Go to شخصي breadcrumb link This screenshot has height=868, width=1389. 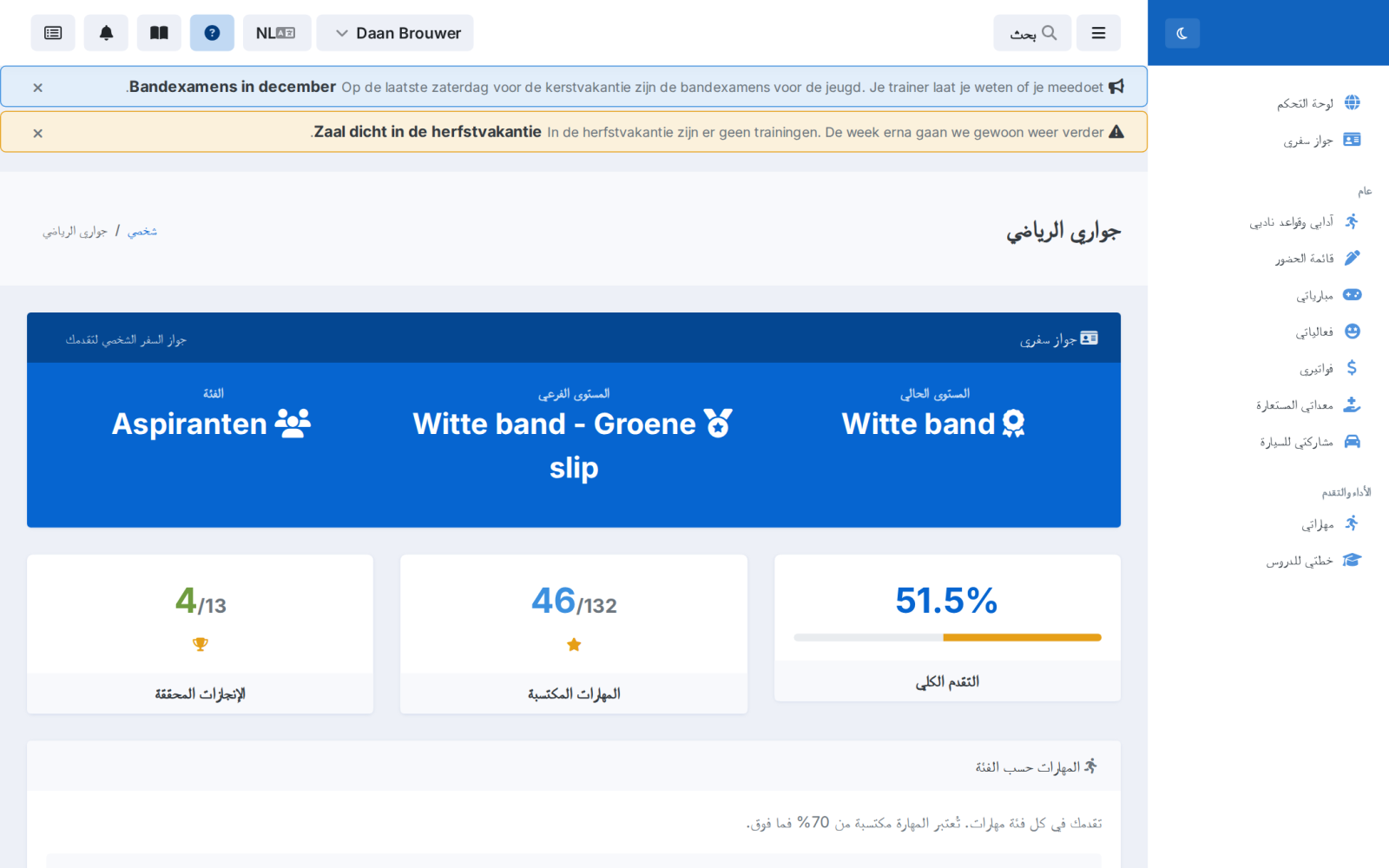click(x=142, y=231)
